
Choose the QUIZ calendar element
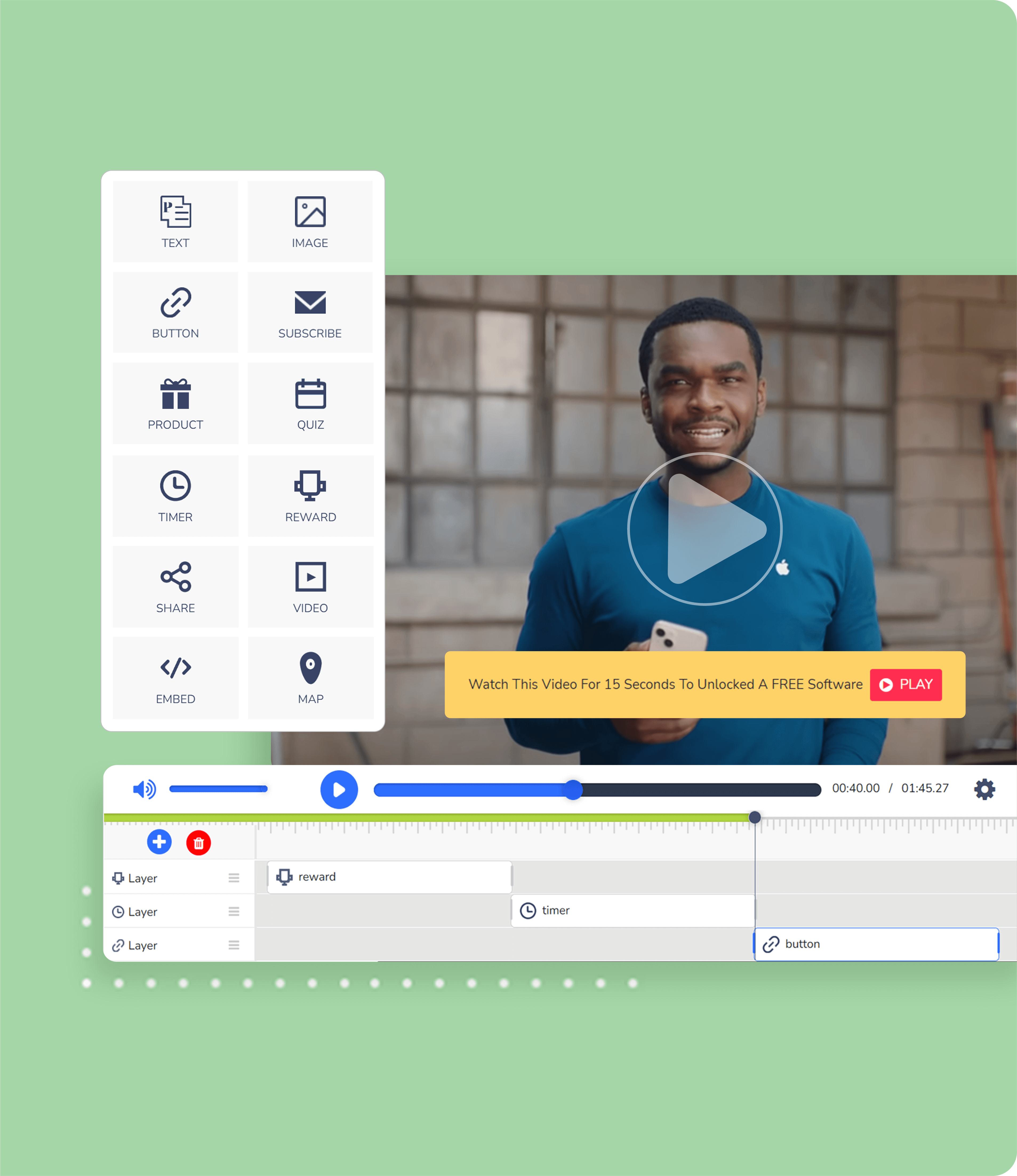(x=310, y=404)
